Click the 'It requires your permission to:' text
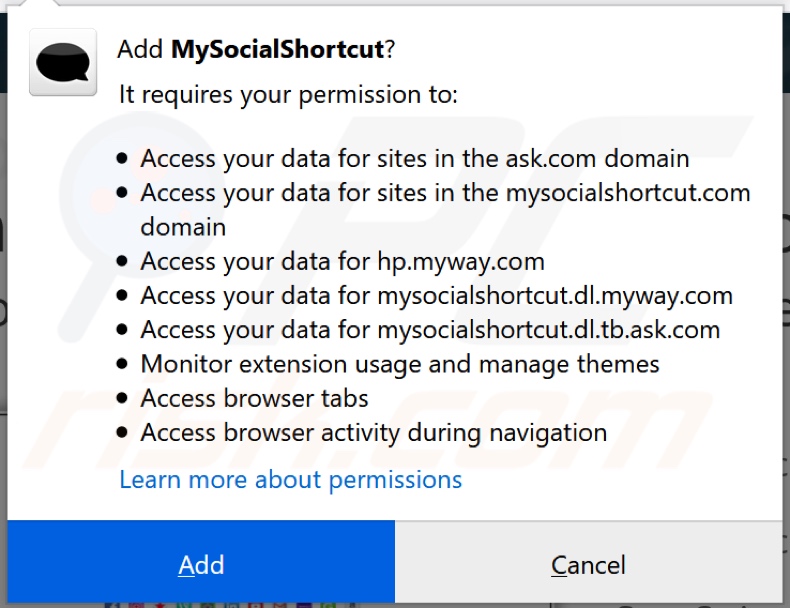The height and width of the screenshot is (608, 790). point(288,95)
